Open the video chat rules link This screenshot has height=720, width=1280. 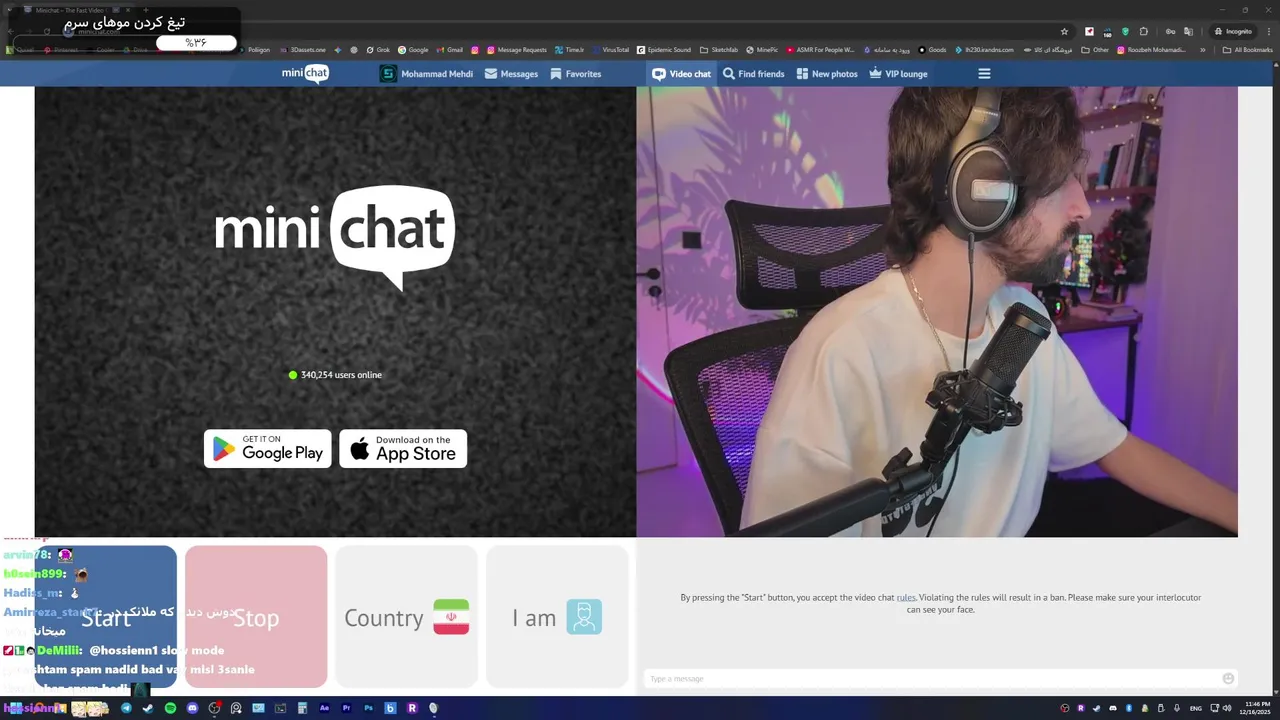(x=906, y=598)
